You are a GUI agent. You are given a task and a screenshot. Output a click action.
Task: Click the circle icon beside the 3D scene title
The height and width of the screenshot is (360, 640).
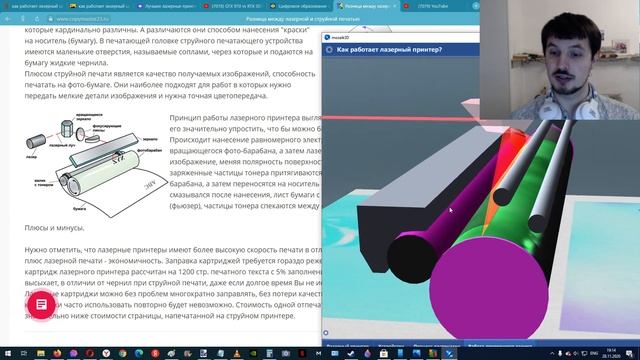(x=329, y=49)
